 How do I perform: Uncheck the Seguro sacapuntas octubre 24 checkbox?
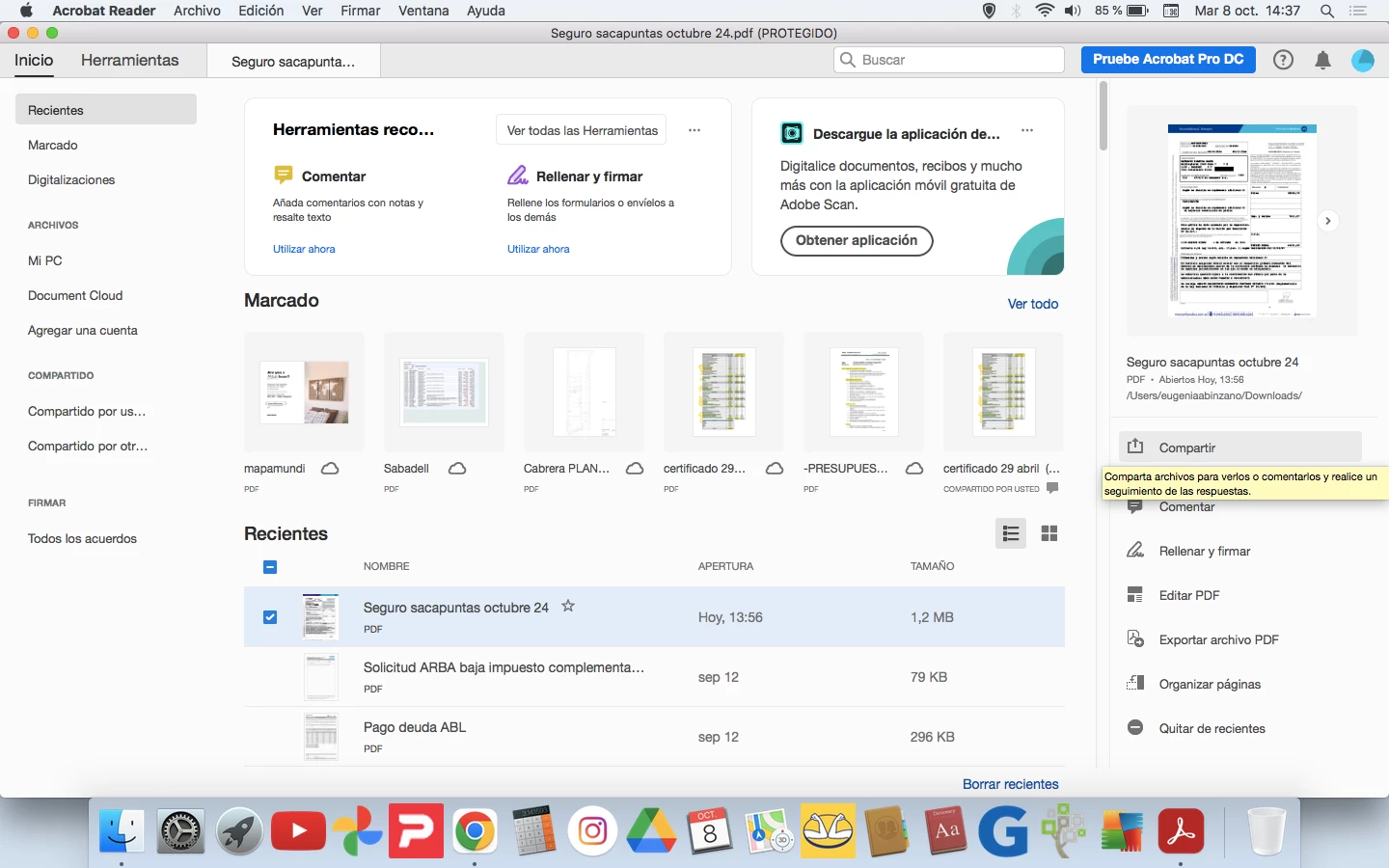click(270, 617)
